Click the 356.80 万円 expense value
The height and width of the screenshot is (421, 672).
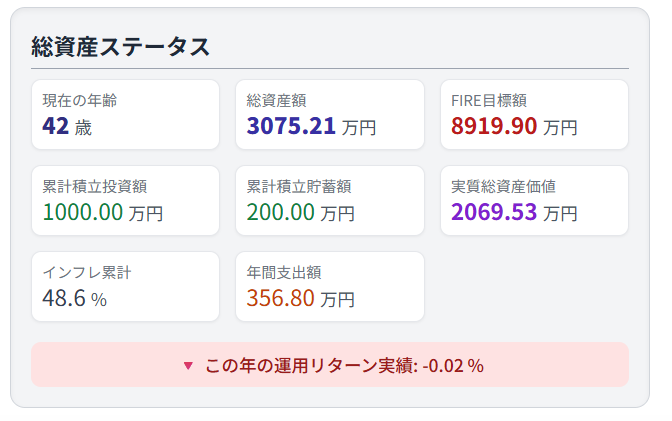[x=301, y=298]
